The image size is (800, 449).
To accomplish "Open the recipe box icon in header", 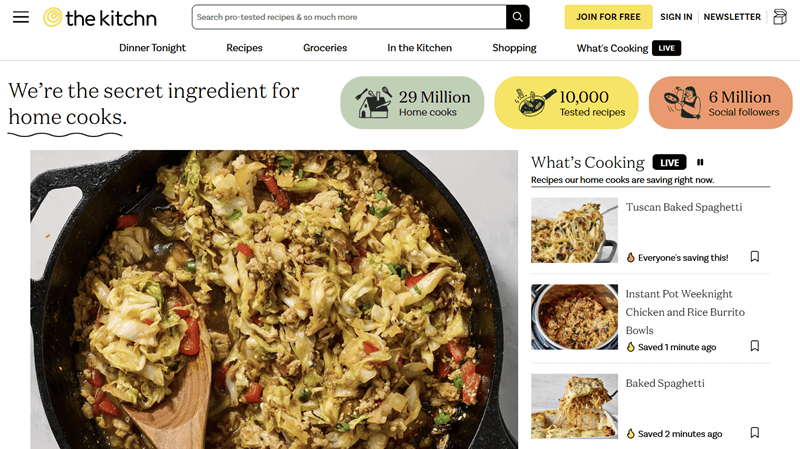I will click(x=780, y=17).
